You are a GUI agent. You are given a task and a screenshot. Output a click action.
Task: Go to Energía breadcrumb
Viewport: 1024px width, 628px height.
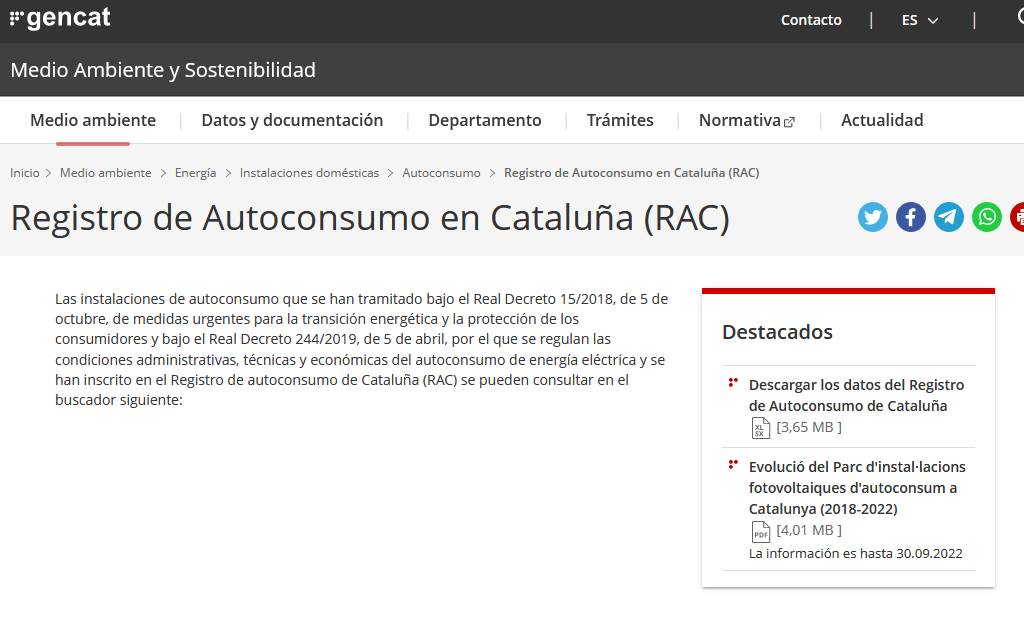point(195,173)
